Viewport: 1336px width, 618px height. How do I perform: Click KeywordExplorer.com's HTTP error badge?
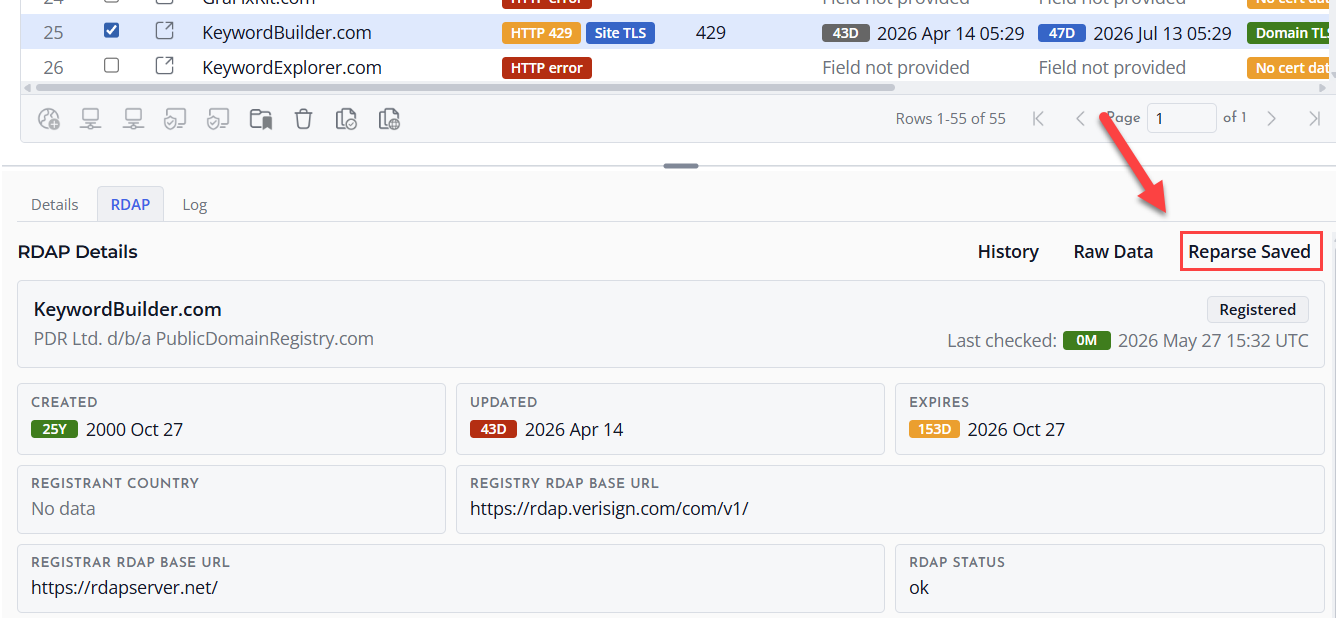[x=546, y=68]
